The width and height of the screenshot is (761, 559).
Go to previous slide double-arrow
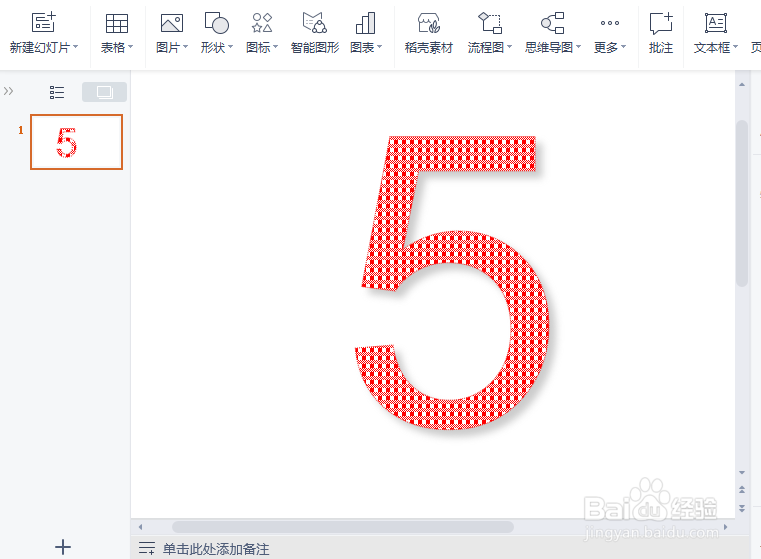(742, 490)
